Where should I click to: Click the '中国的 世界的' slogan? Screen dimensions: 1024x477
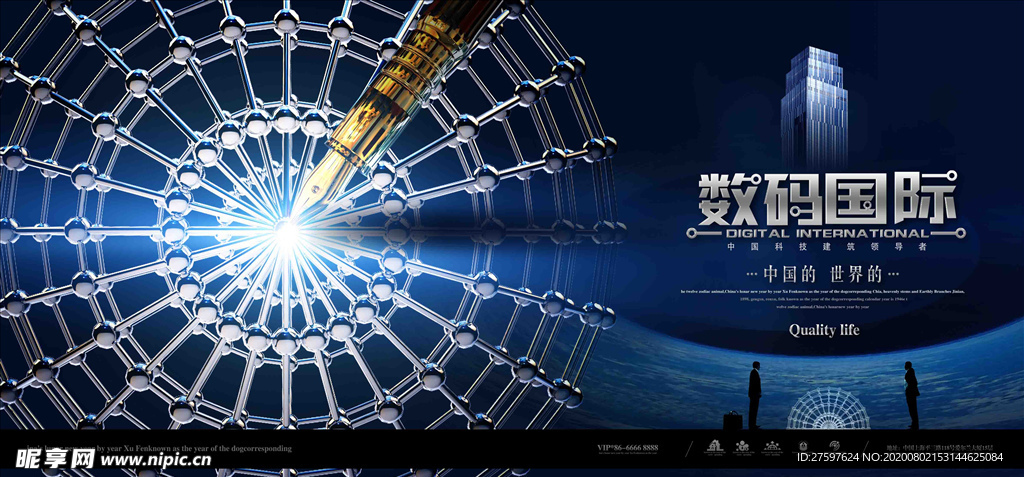822,272
